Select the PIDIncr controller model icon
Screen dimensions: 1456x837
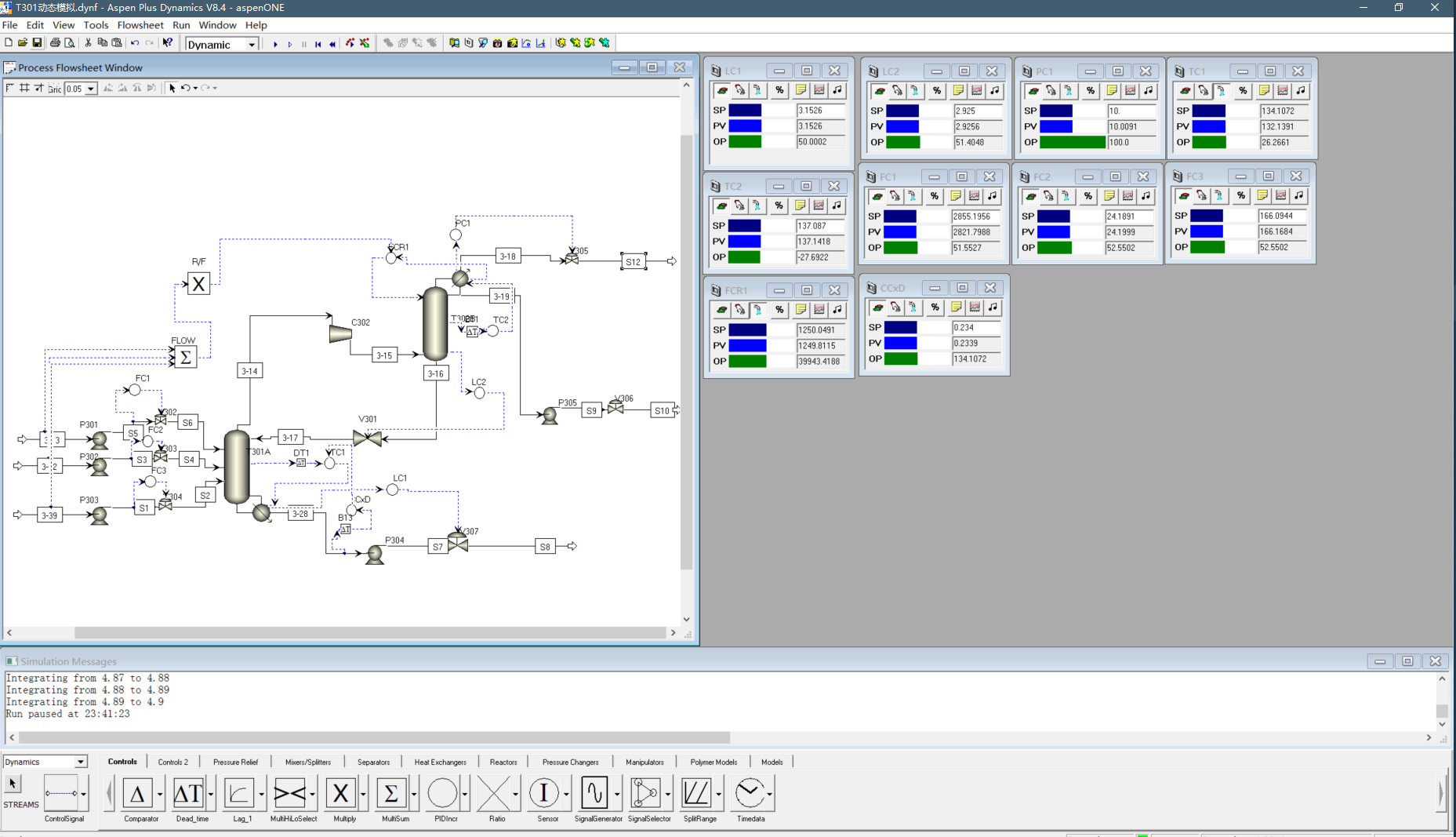coord(442,793)
